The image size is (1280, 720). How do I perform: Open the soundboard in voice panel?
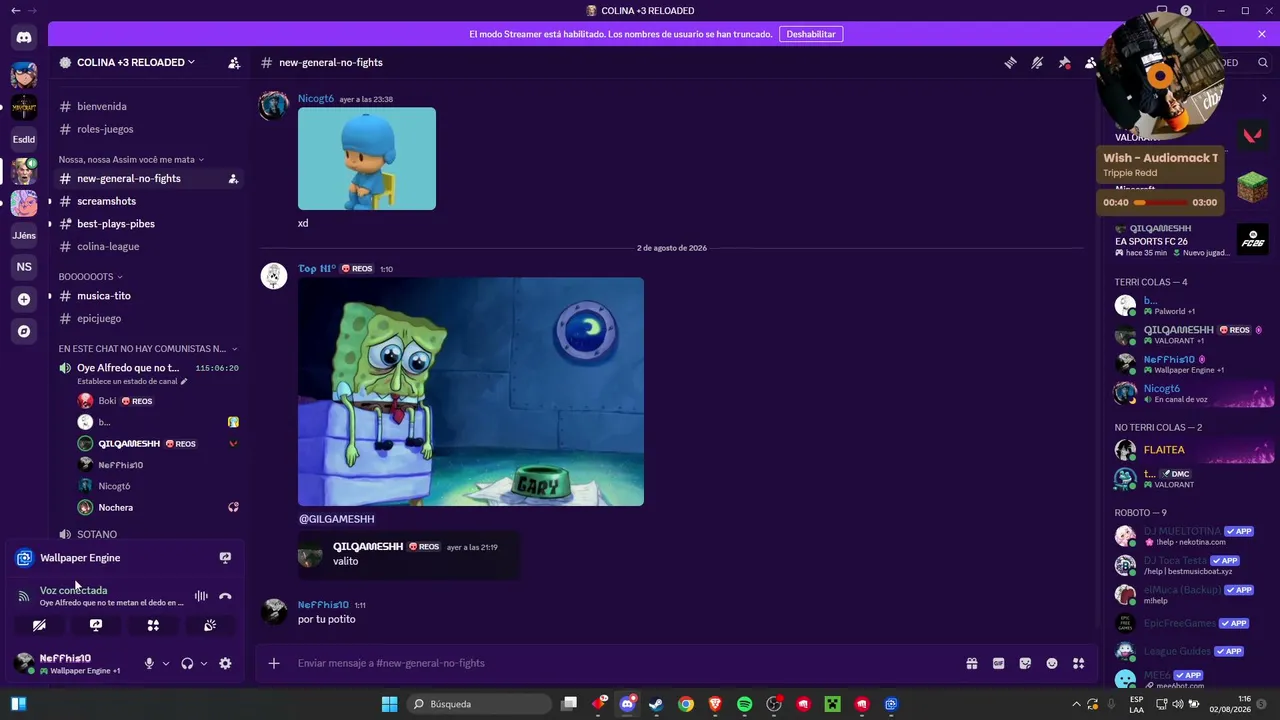(x=210, y=625)
